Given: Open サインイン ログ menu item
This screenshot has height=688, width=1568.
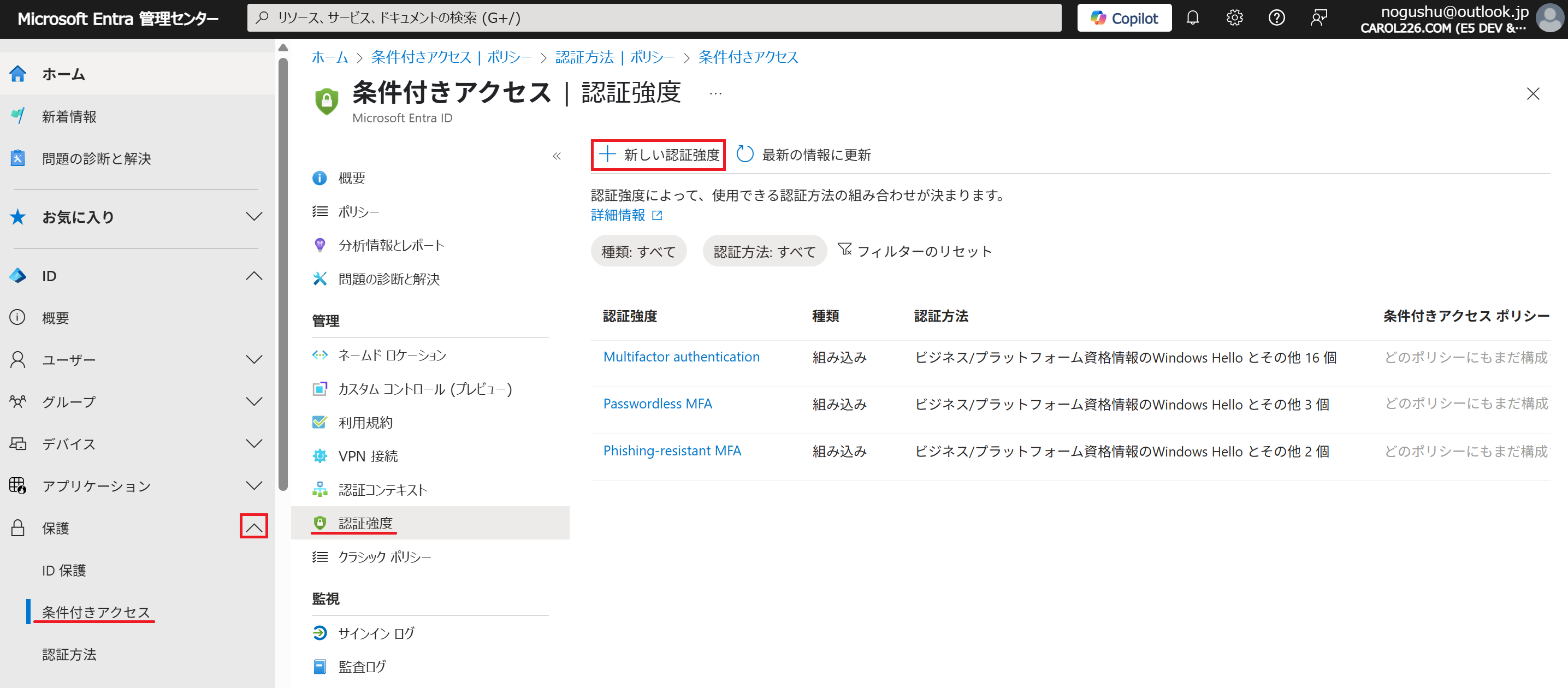Looking at the screenshot, I should [376, 633].
